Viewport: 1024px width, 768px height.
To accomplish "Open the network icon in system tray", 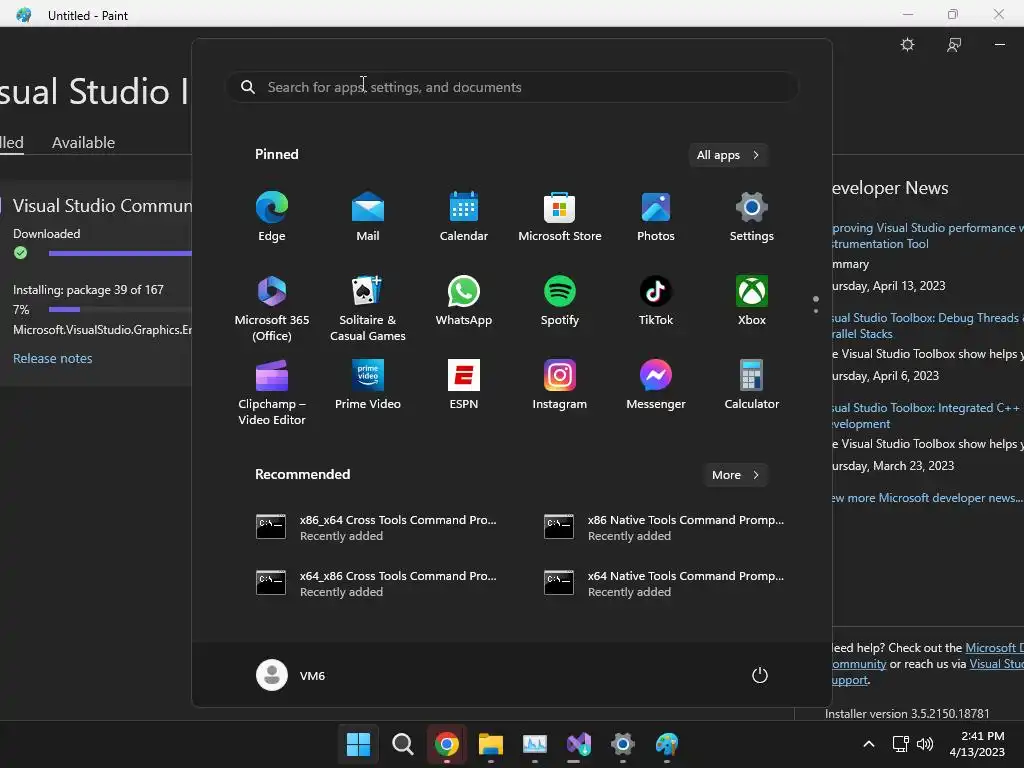I will (901, 744).
